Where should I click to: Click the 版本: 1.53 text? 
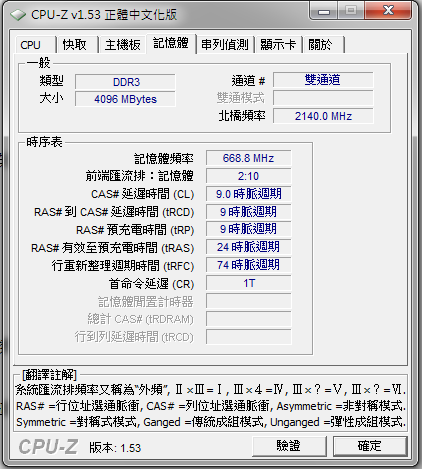point(115,448)
